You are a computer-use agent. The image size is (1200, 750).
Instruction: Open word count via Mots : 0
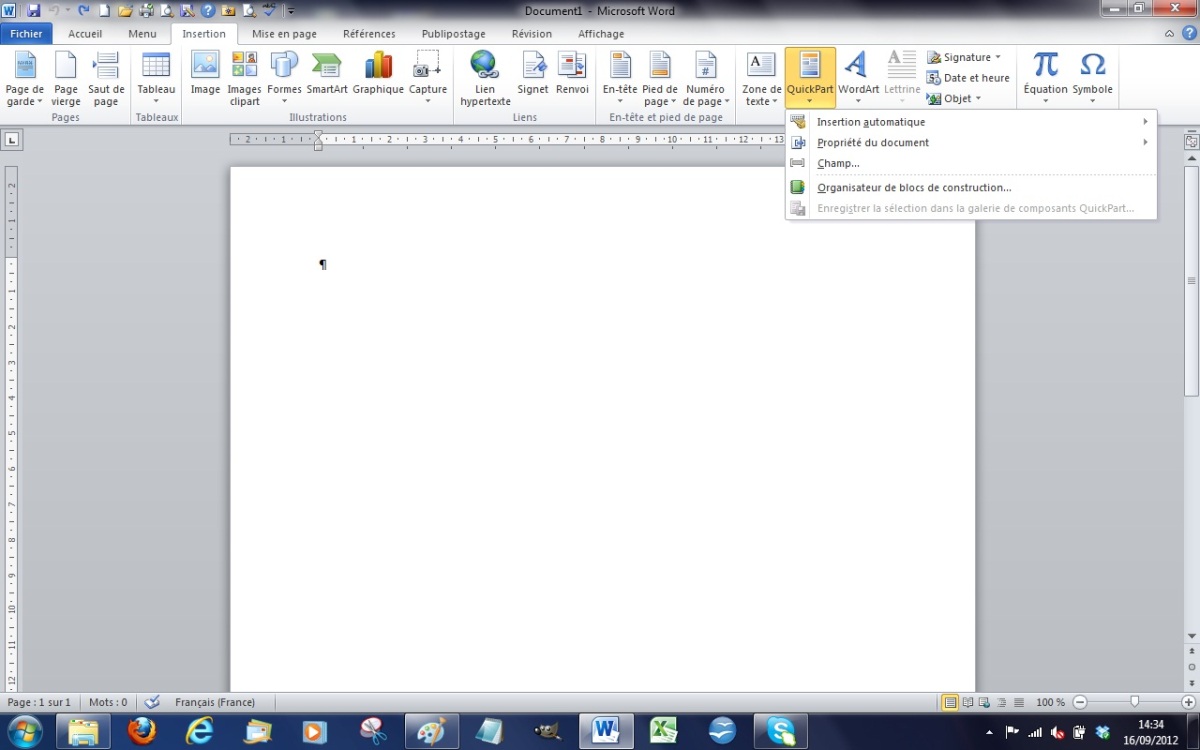pyautogui.click(x=108, y=703)
